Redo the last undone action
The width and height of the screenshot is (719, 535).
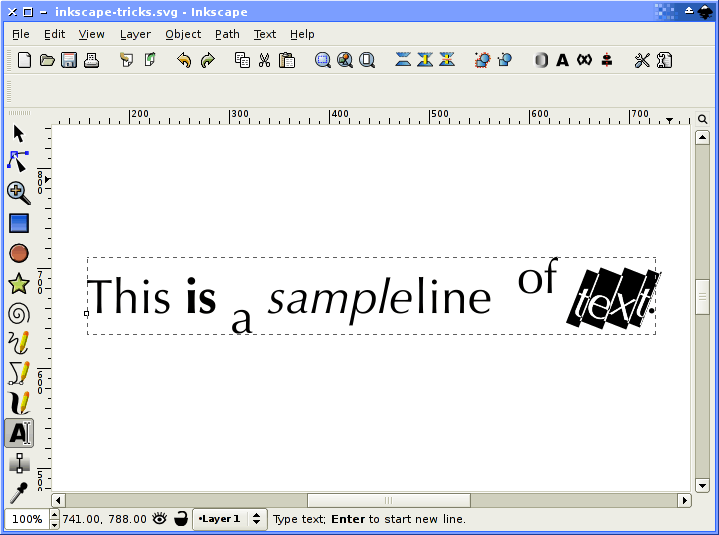click(208, 60)
